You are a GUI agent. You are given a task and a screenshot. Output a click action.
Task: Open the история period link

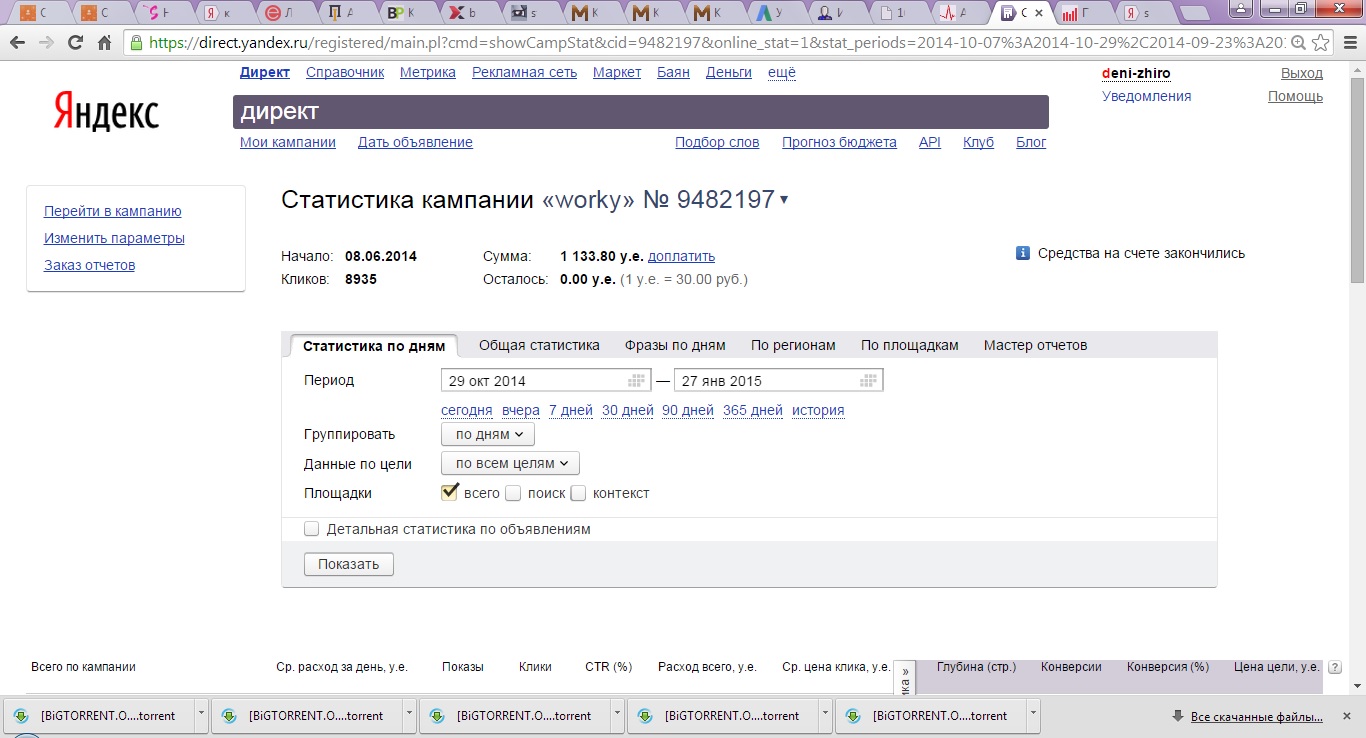click(x=818, y=410)
